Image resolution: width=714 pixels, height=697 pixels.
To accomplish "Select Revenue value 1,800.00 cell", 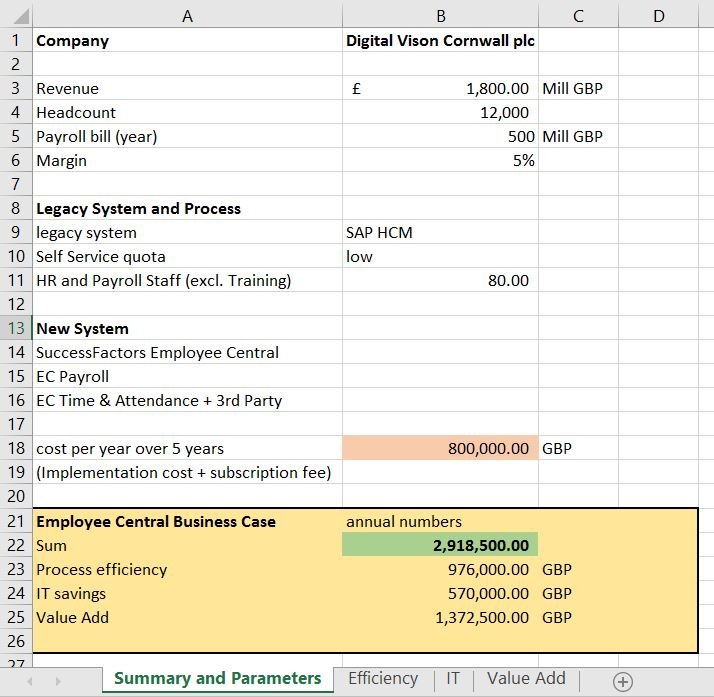I will [440, 88].
